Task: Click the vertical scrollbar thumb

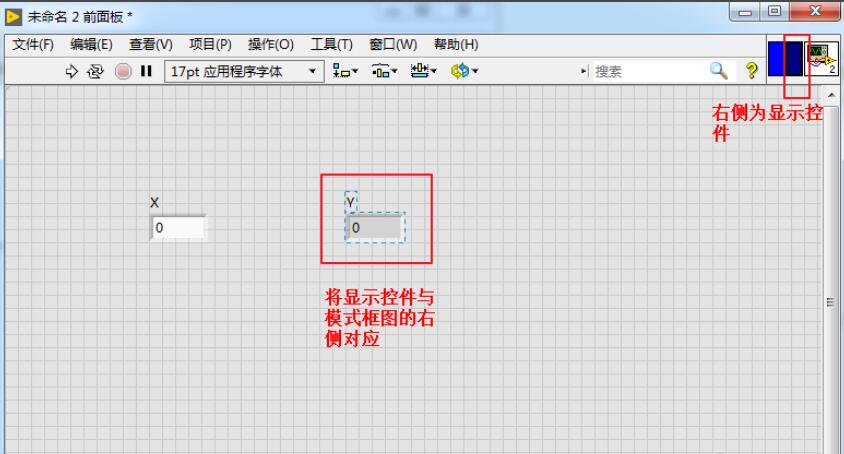Action: 831,302
